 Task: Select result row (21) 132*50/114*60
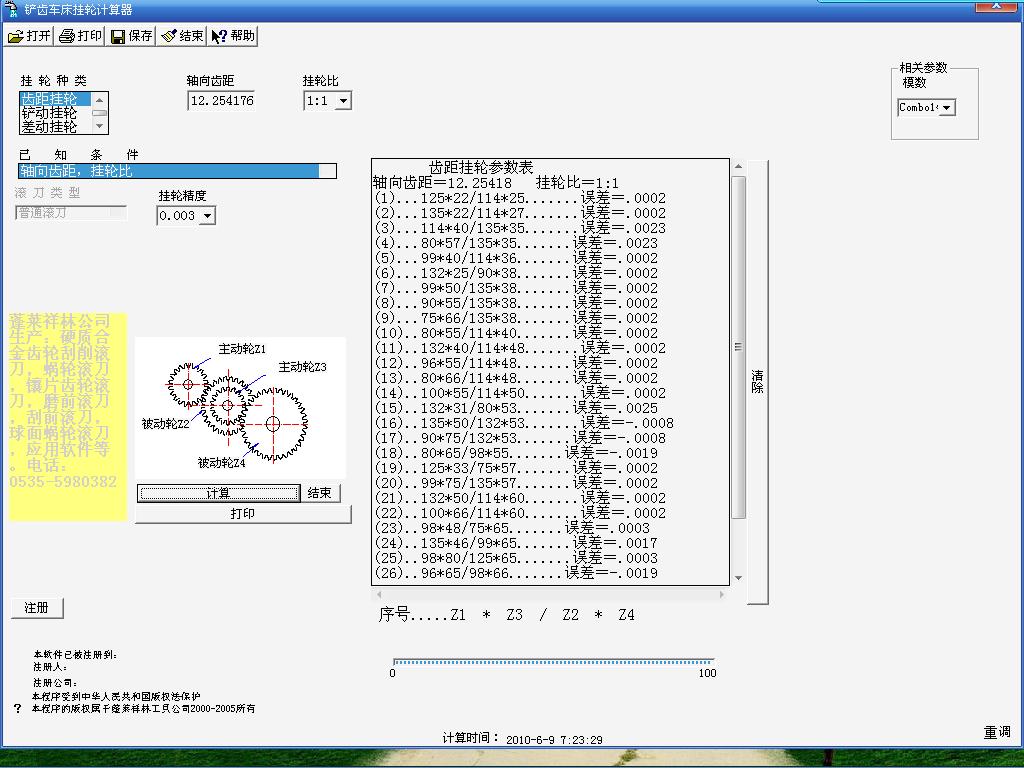520,498
